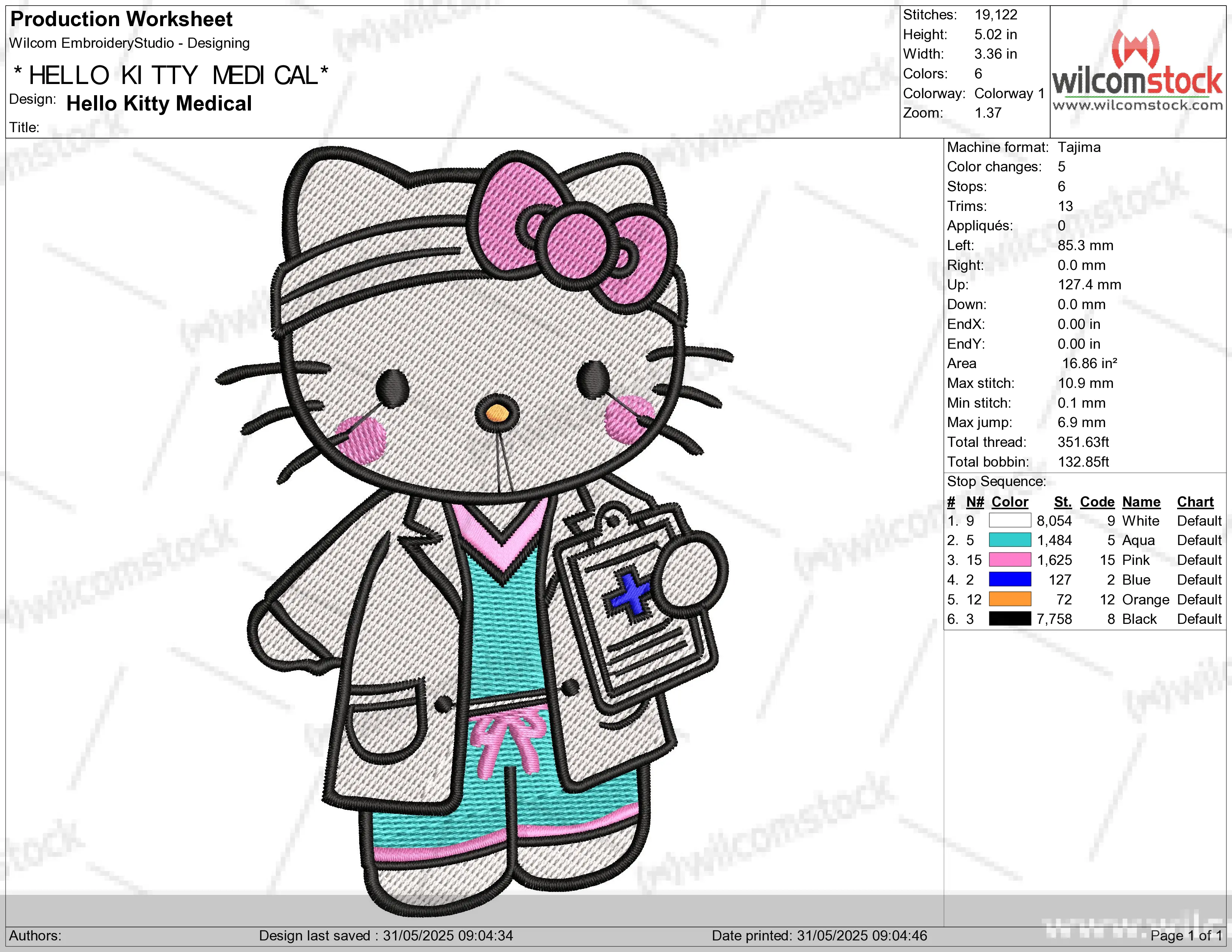Viewport: 1232px width, 952px height.
Task: Click the Left value "85.3 mm"
Action: [x=1085, y=246]
